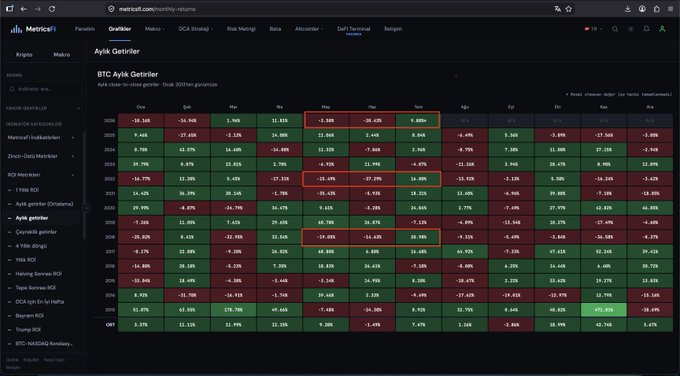This screenshot has width=680, height=376.
Task: Go to the Panelim nav item
Action: [x=85, y=29]
